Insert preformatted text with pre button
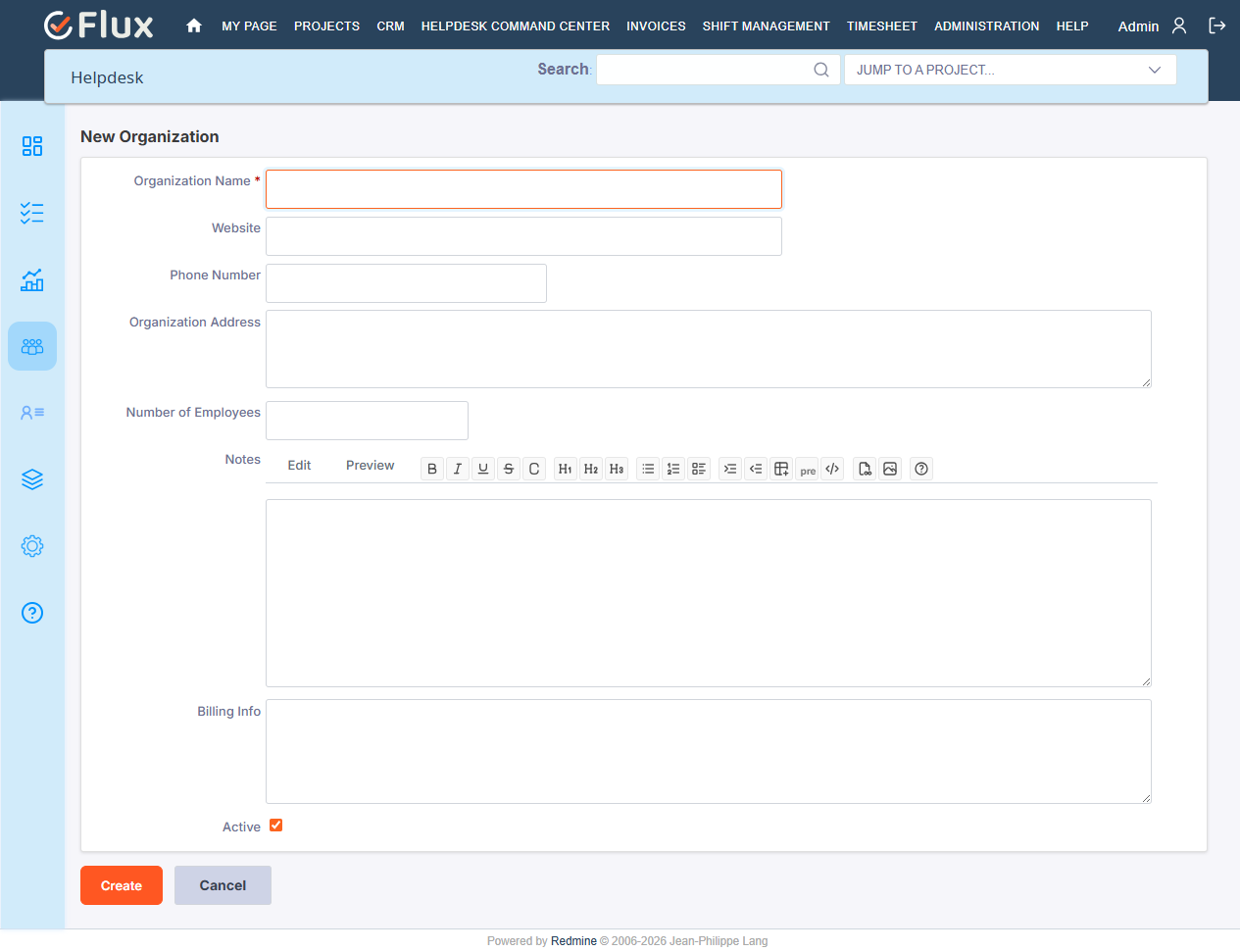This screenshot has height=952, width=1240. (x=807, y=469)
